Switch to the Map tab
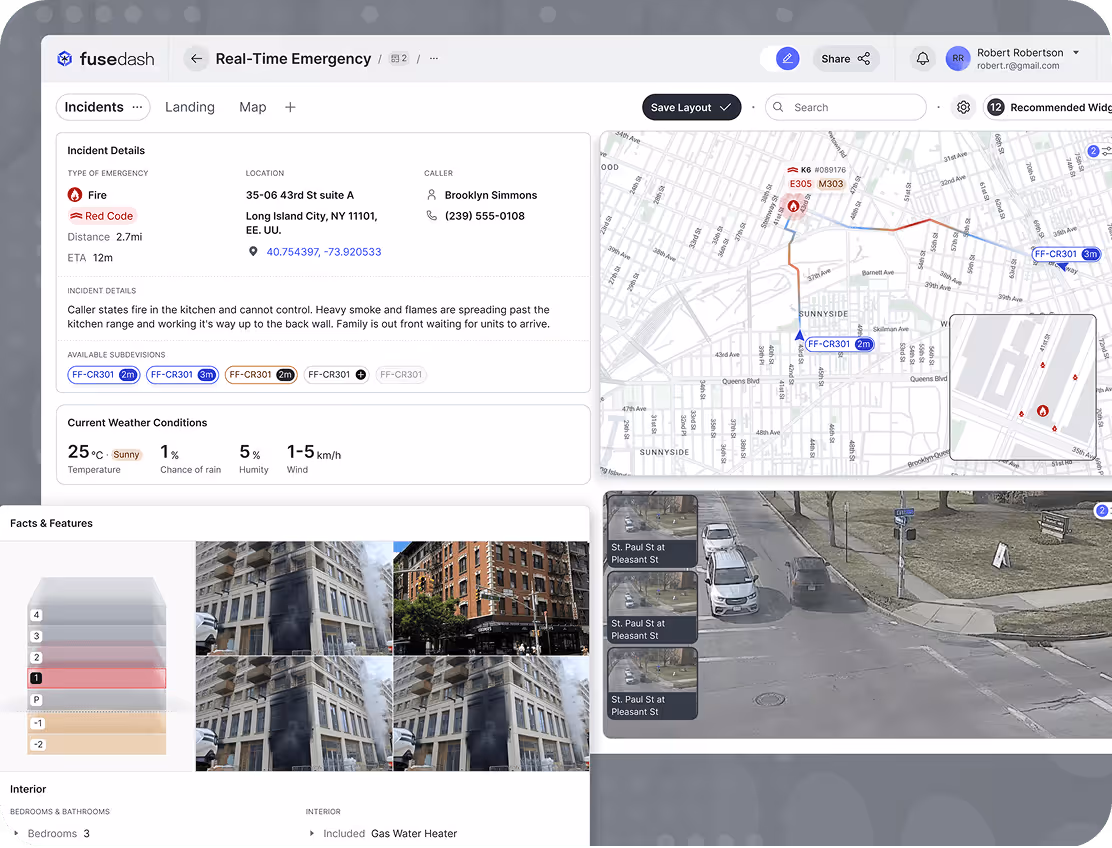The image size is (1112, 848). tap(252, 107)
